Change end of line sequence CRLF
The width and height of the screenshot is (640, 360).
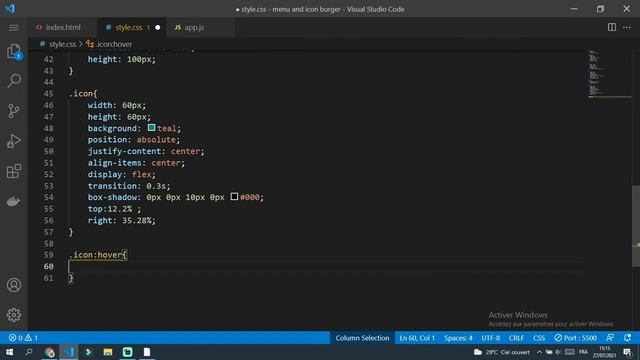click(x=516, y=338)
